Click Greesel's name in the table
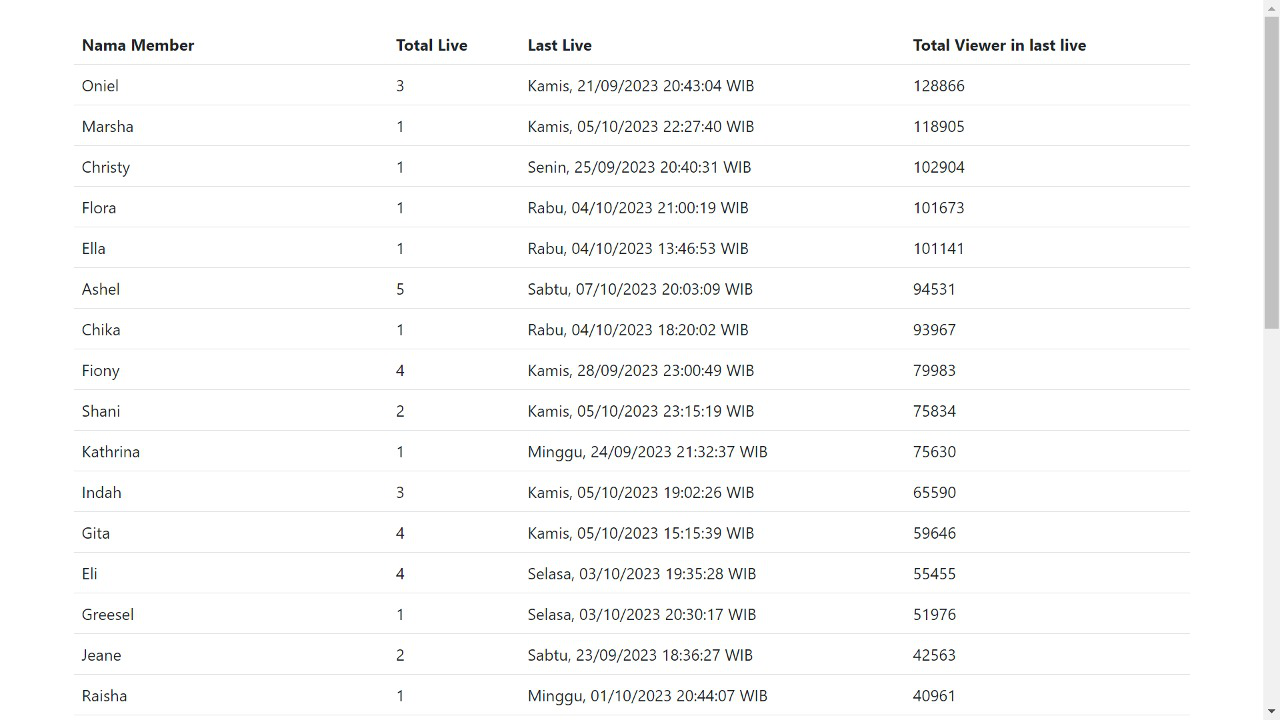1280x720 pixels. [x=107, y=614]
